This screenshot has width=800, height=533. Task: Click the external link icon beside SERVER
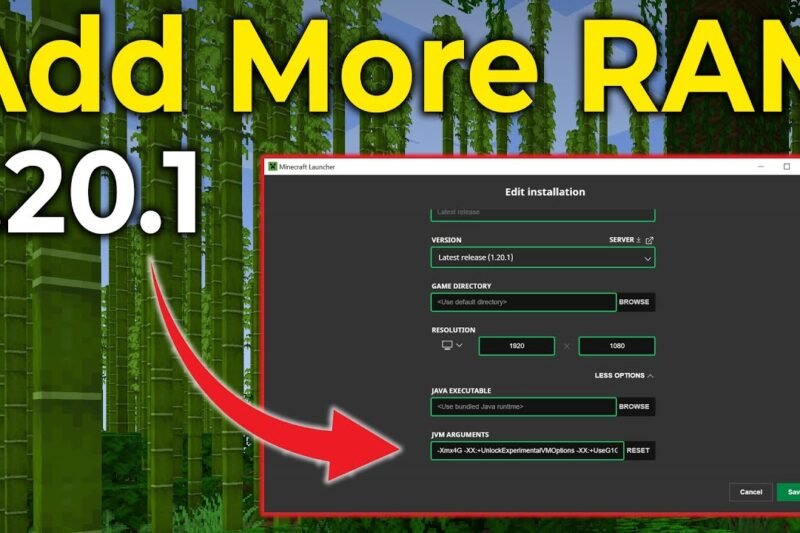[649, 240]
